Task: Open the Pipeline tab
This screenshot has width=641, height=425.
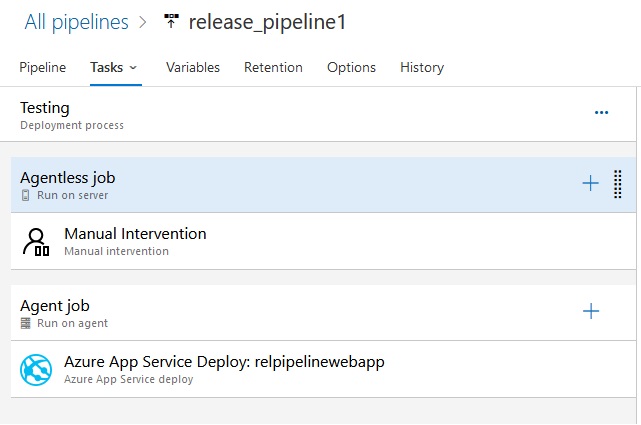Action: pos(43,67)
